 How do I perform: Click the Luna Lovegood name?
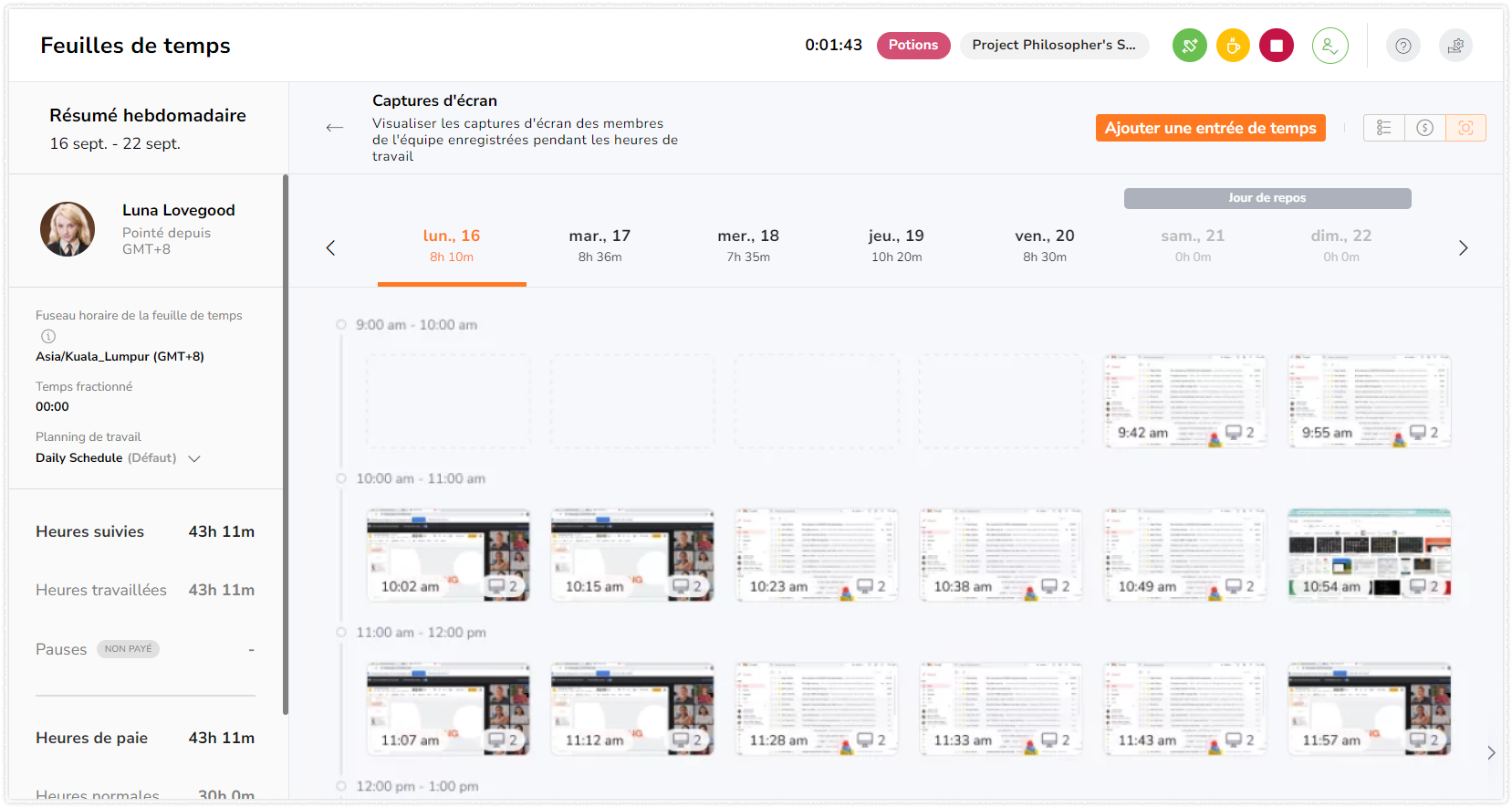coord(179,210)
